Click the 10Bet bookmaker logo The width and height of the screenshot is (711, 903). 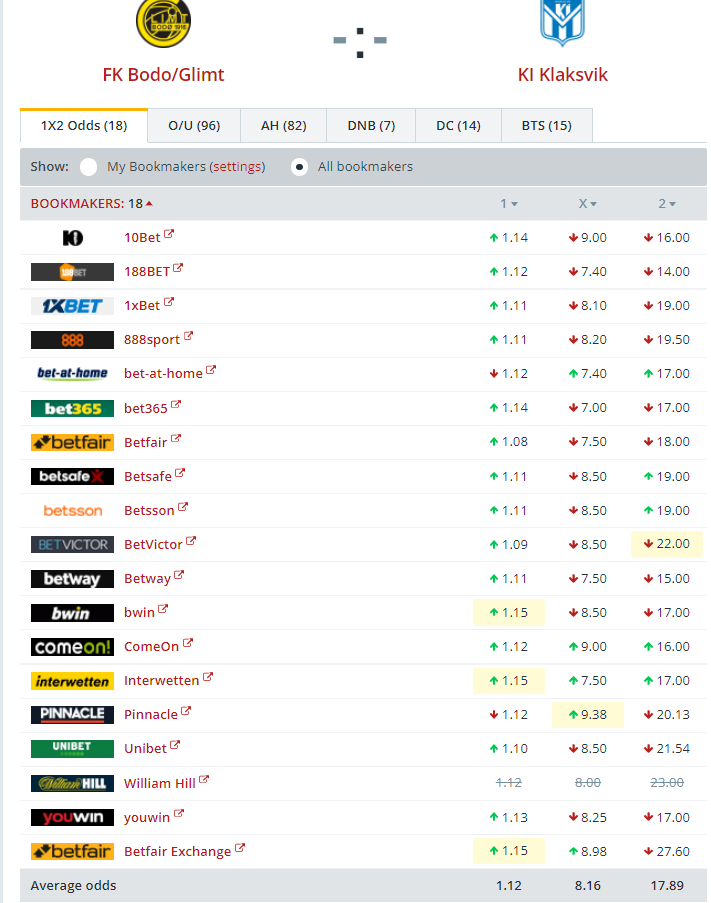pos(73,238)
